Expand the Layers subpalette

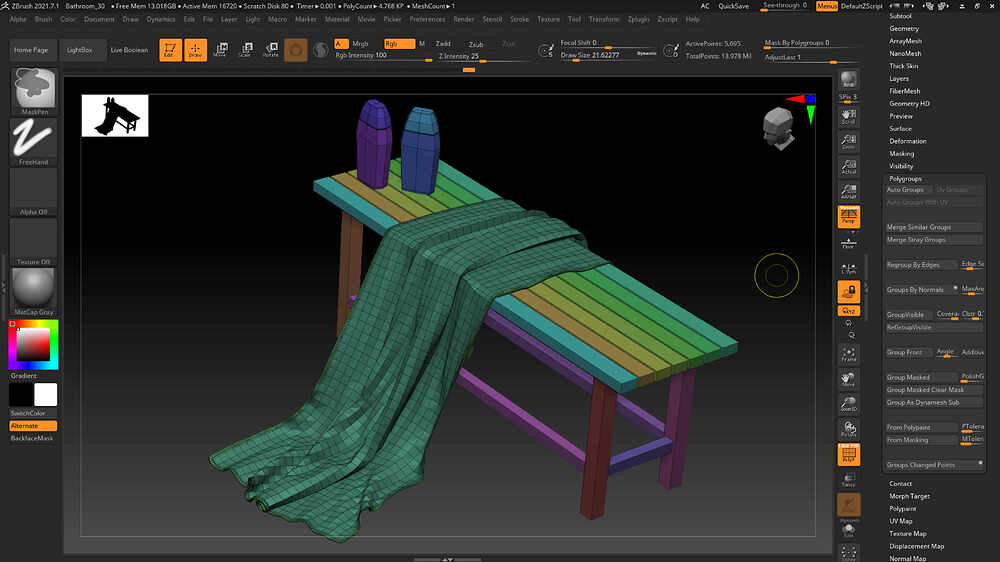tap(899, 78)
